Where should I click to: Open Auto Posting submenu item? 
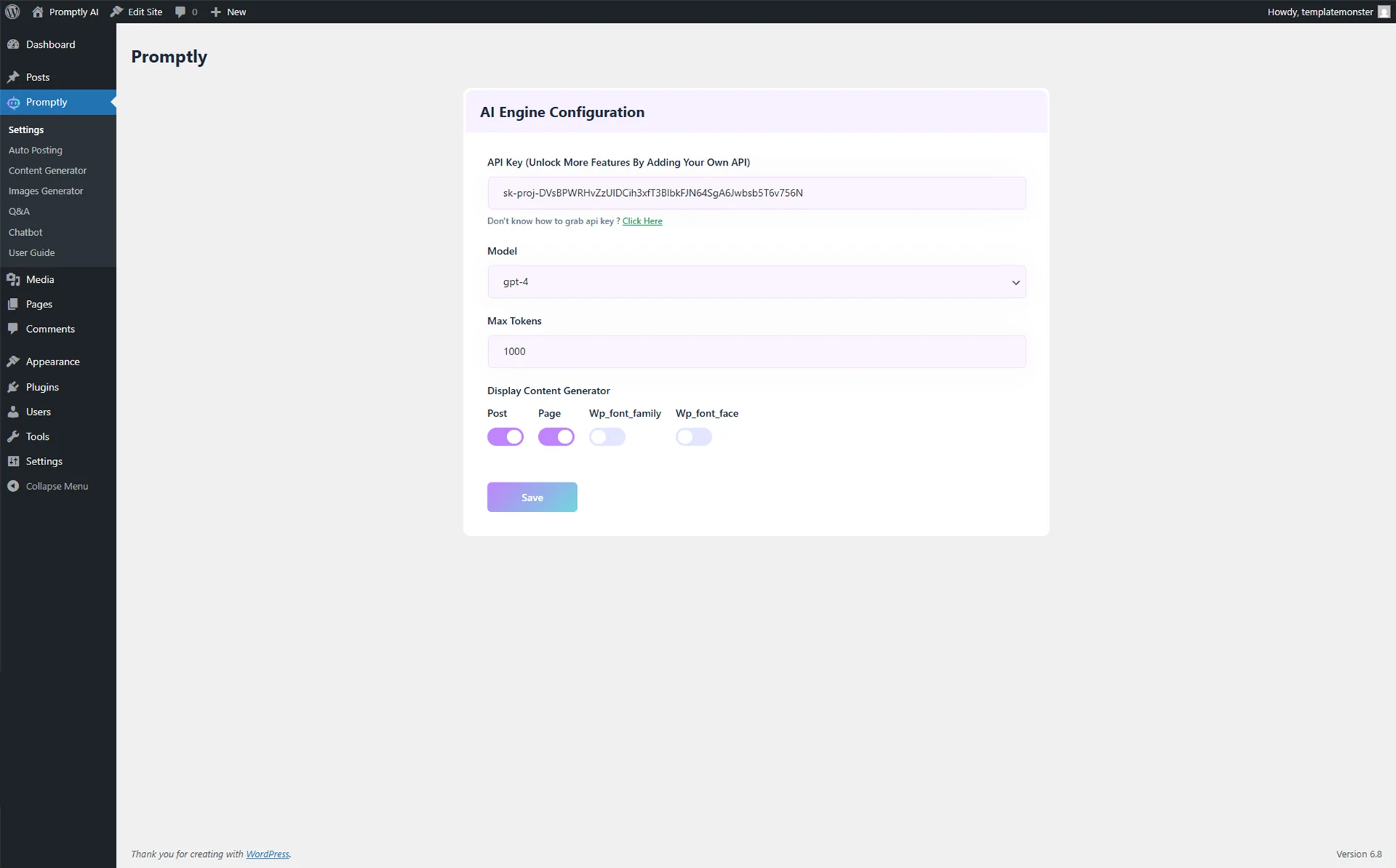(x=35, y=150)
